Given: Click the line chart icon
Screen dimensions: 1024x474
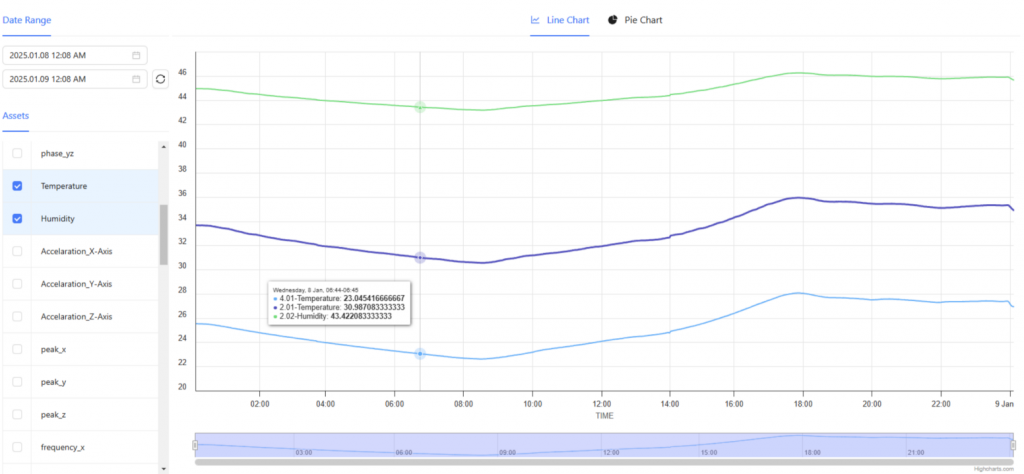Looking at the screenshot, I should coord(535,20).
